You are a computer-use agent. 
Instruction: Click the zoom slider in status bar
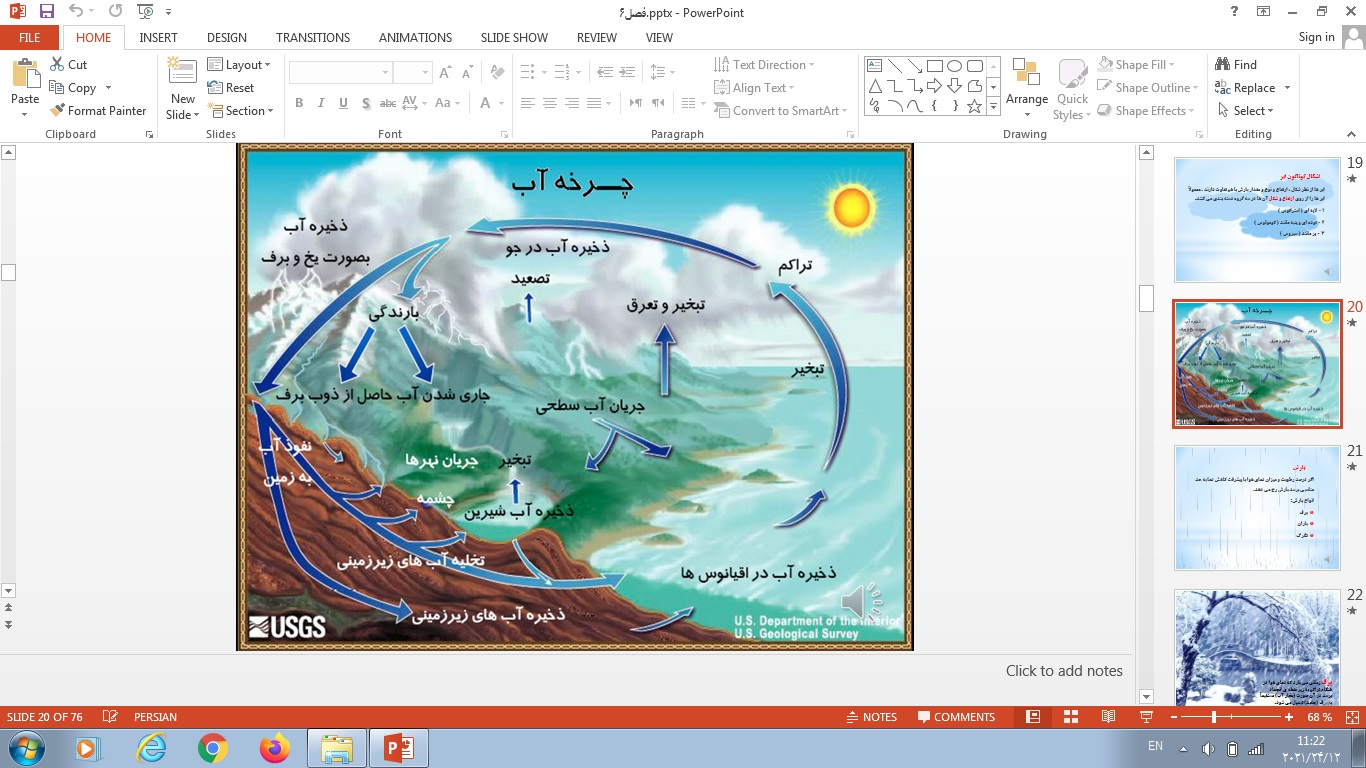(x=1214, y=717)
